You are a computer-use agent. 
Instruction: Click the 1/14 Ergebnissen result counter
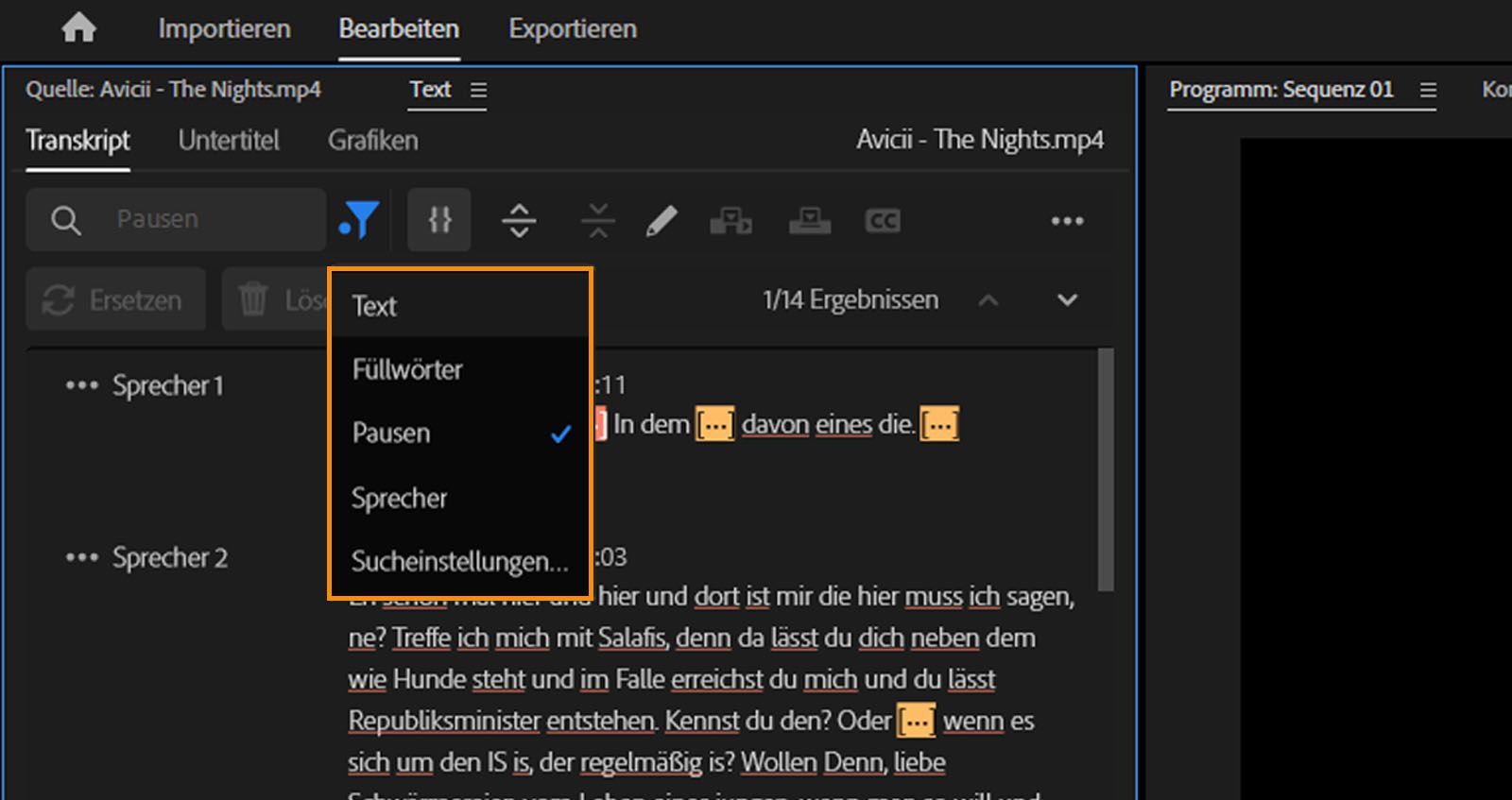pyautogui.click(x=850, y=300)
